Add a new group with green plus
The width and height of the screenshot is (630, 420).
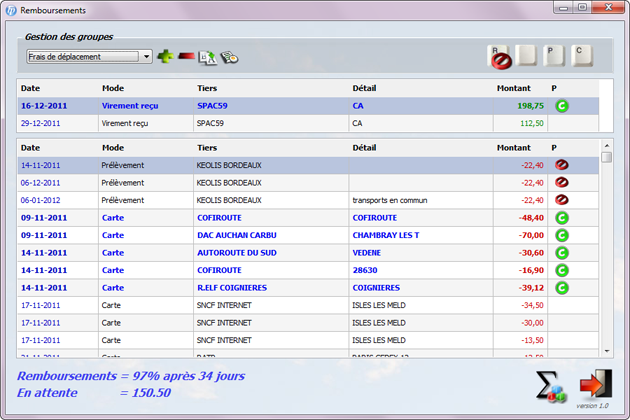pyautogui.click(x=165, y=56)
